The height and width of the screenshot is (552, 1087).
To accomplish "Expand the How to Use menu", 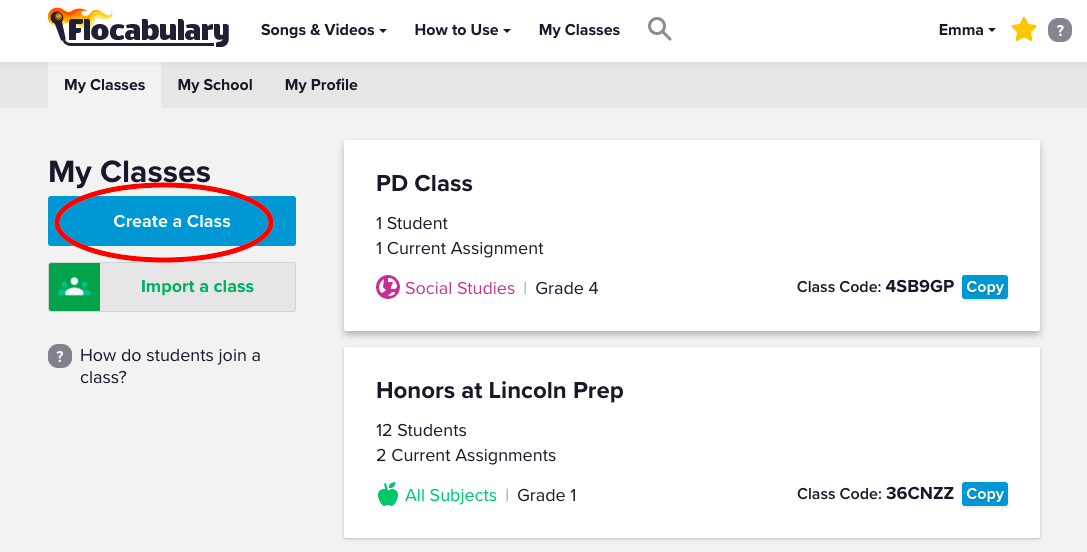I will (462, 30).
